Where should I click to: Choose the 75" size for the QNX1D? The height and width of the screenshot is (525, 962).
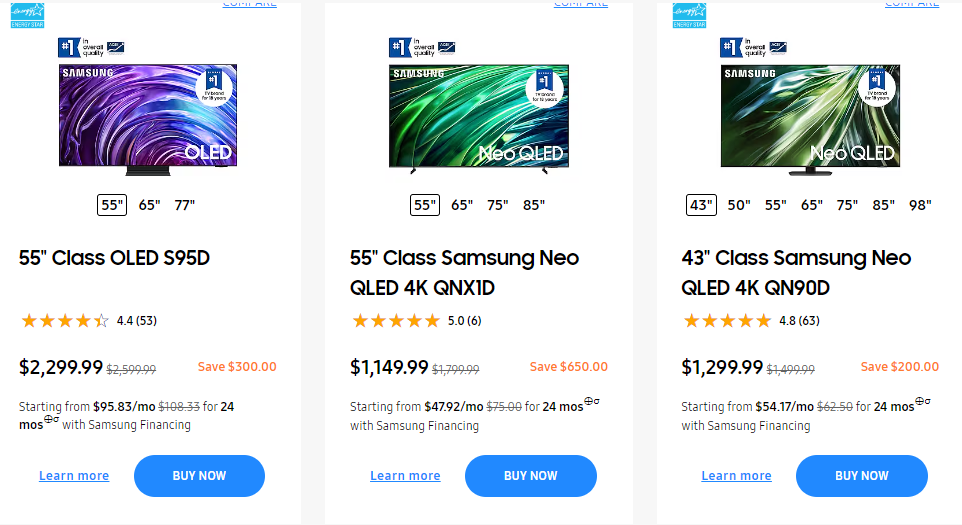tap(497, 205)
